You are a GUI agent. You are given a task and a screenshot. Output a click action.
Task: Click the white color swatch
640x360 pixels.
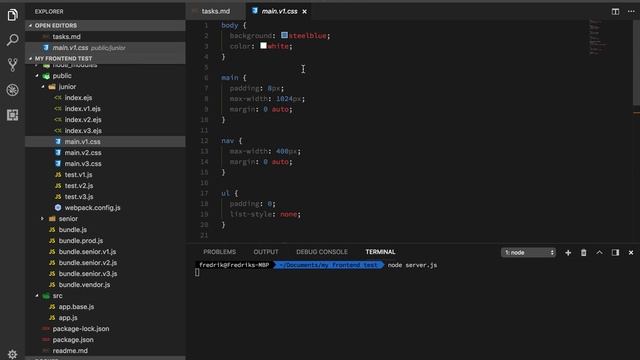[263, 46]
